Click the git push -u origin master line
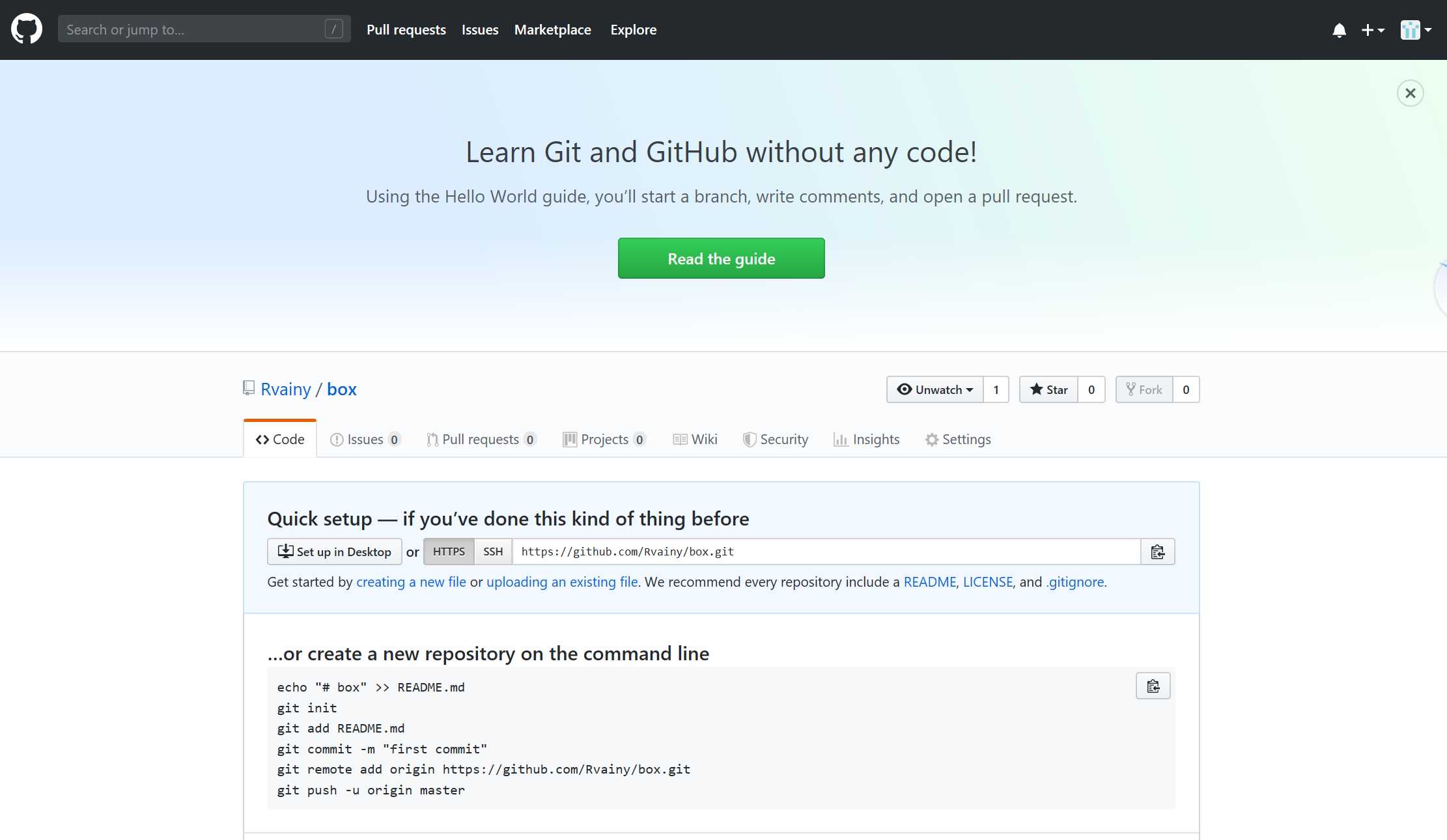The width and height of the screenshot is (1447, 840). pos(371,790)
